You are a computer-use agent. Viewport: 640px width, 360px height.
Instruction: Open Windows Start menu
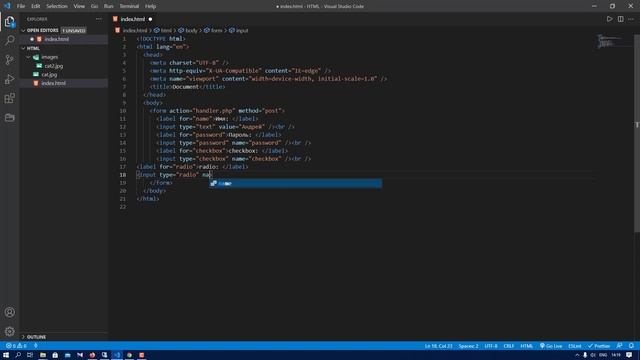(x=6, y=355)
